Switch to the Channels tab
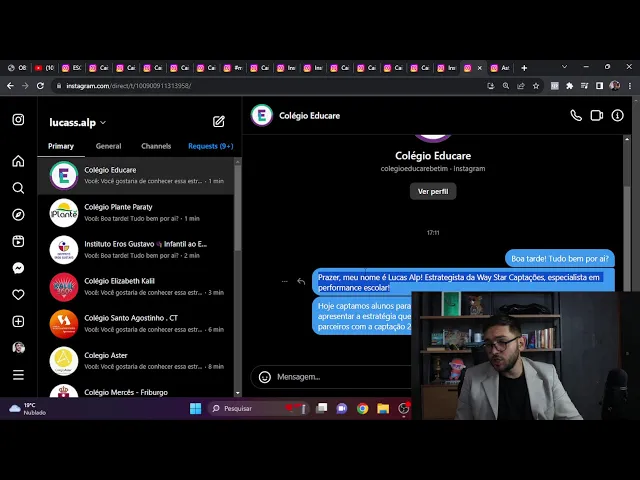This screenshot has height=480, width=640. point(156,146)
